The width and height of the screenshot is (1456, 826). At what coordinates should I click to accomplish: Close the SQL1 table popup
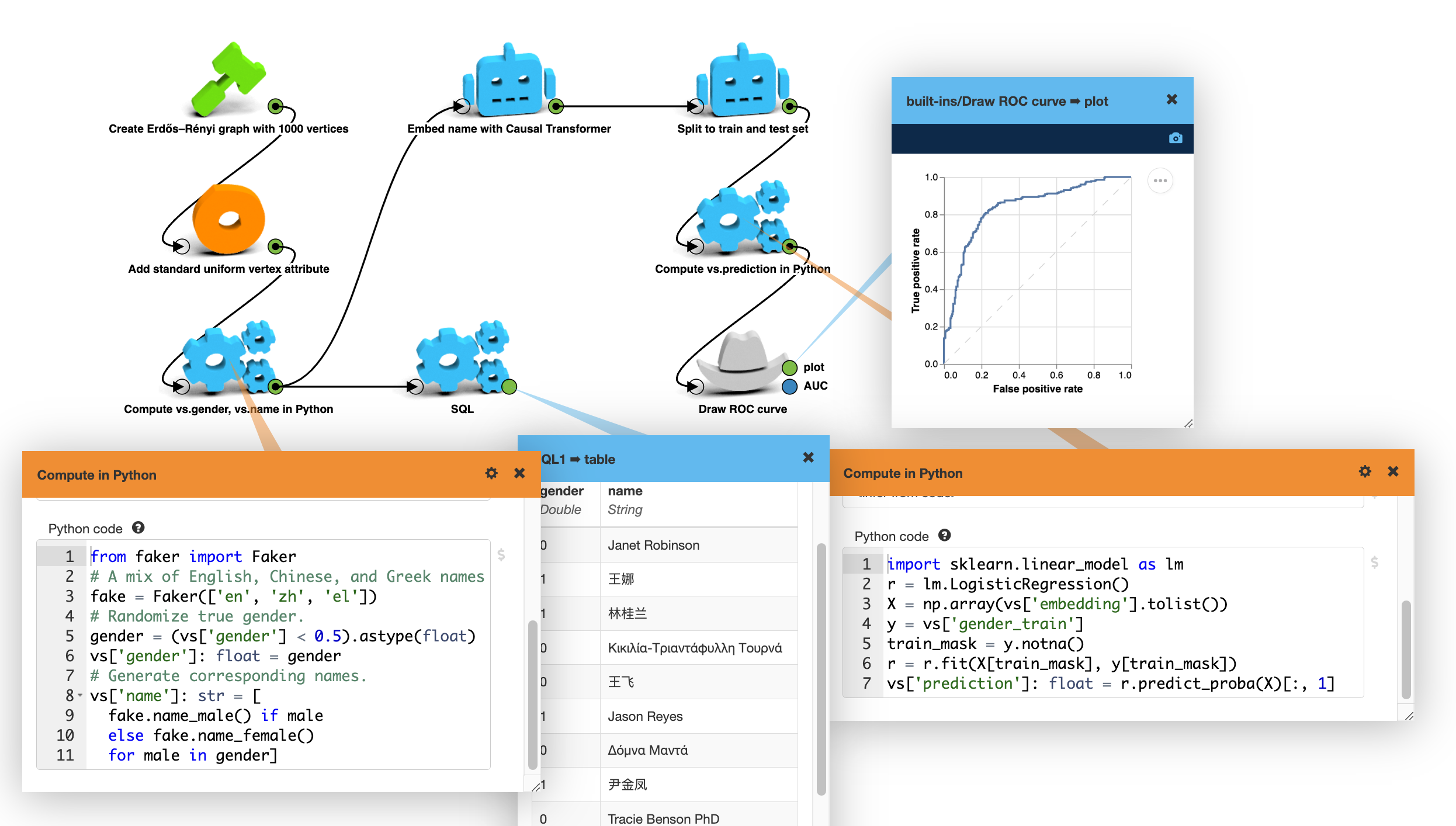(808, 457)
